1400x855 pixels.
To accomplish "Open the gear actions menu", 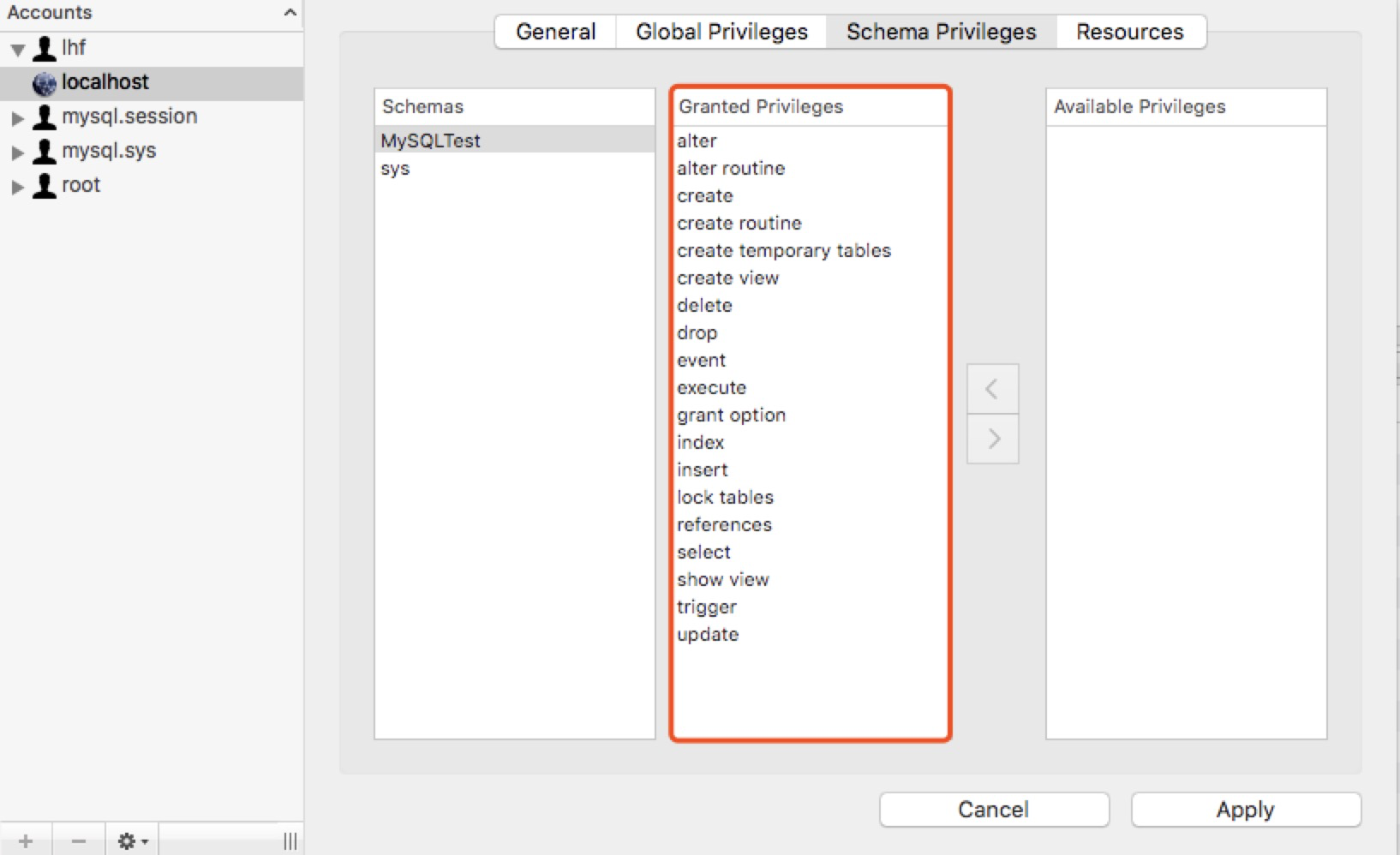I will point(132,840).
